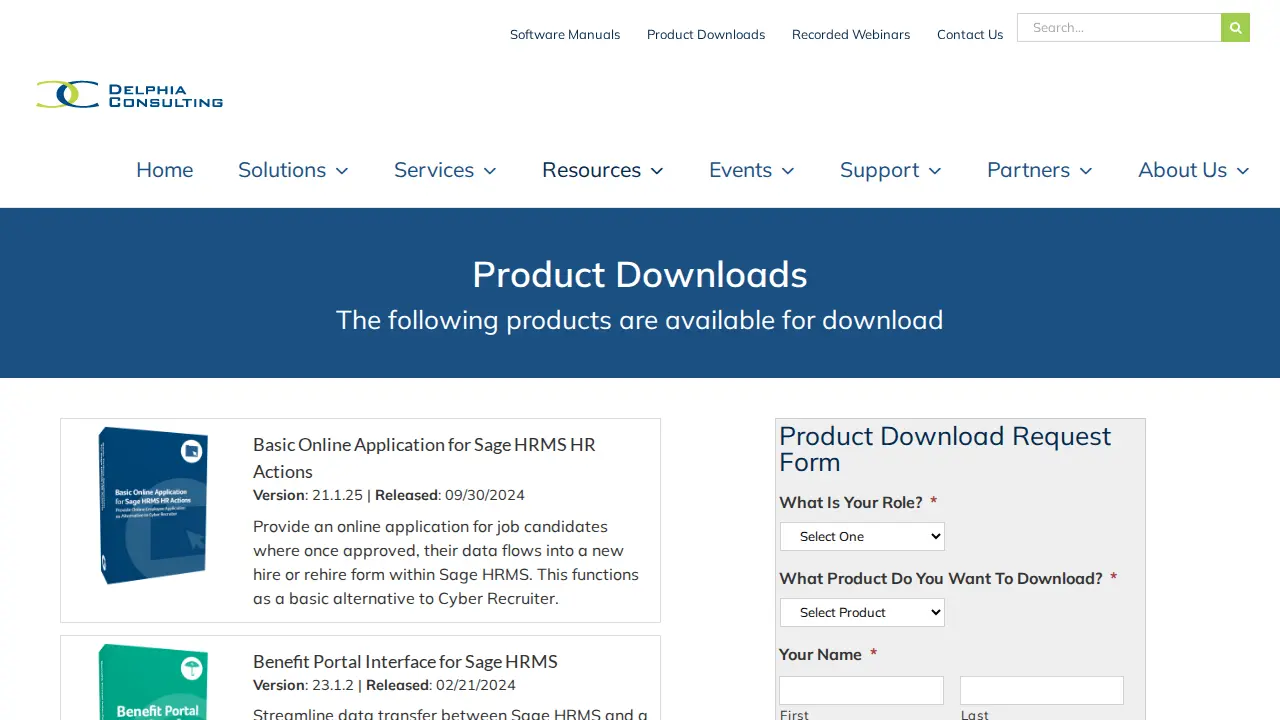Open Benefit Portal Interface for Sage HRMS title
This screenshot has width=1280, height=720.
pos(405,661)
